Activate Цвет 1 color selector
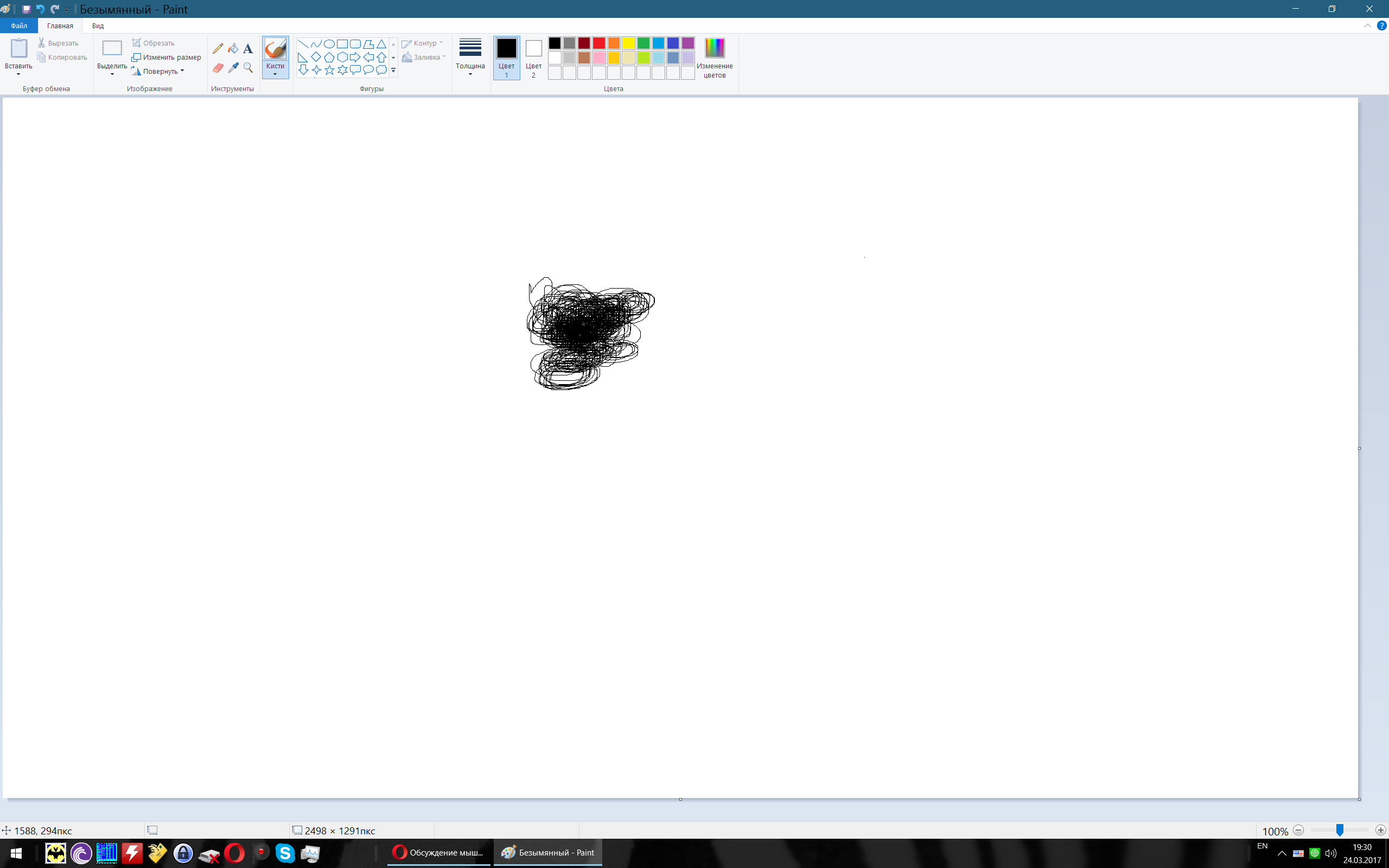 click(506, 57)
